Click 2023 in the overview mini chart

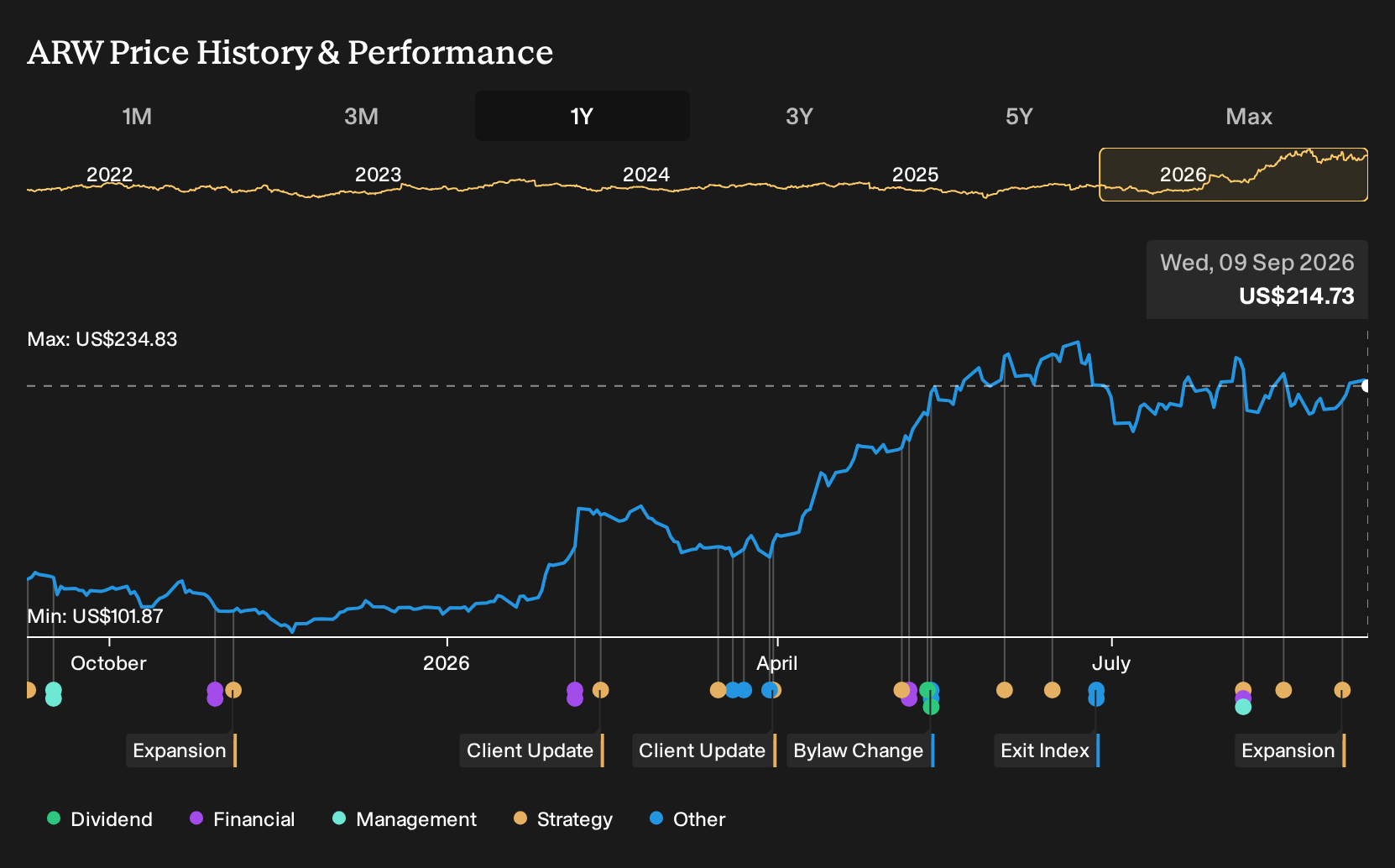click(x=379, y=175)
